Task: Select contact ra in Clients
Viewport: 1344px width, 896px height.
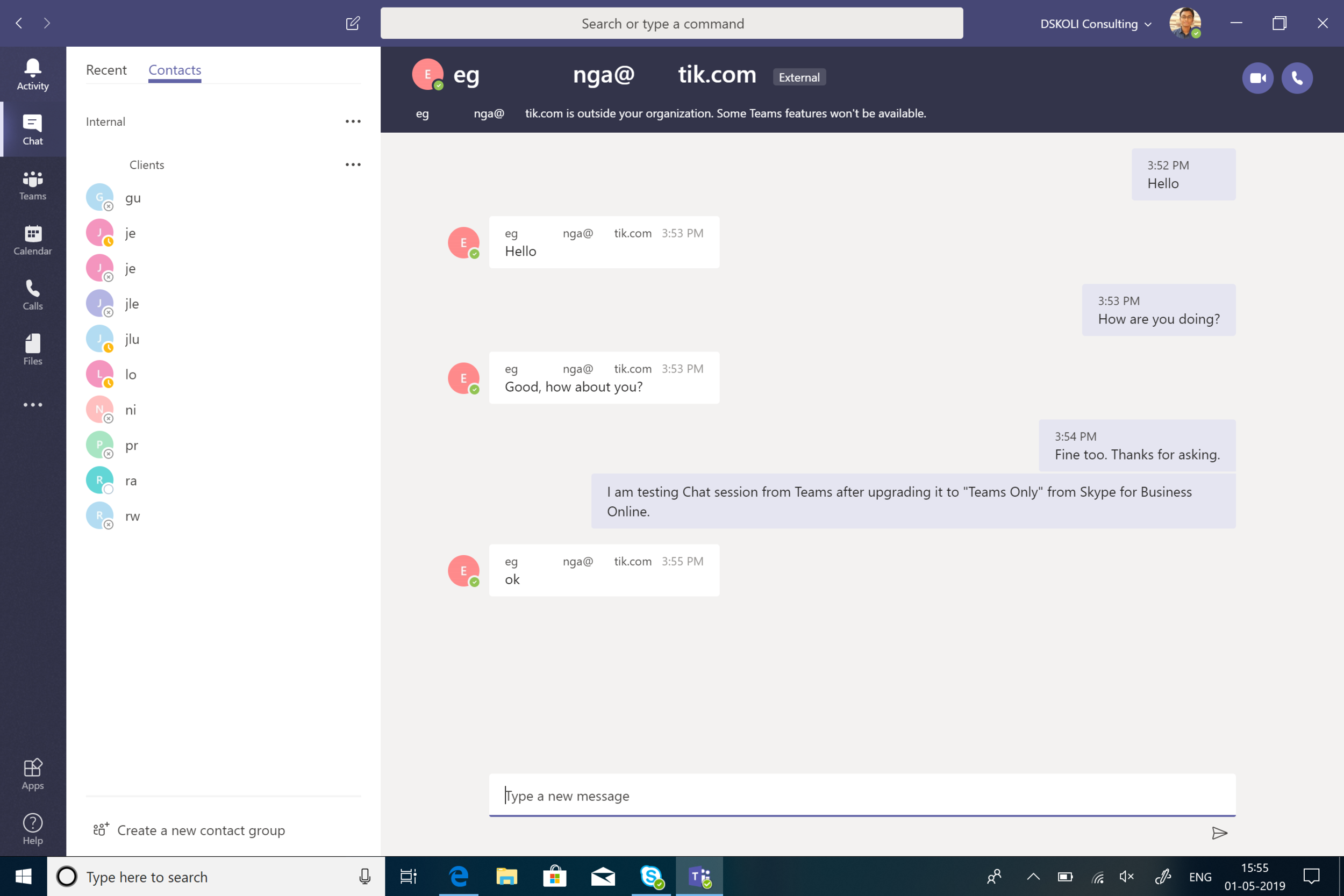Action: [224, 481]
